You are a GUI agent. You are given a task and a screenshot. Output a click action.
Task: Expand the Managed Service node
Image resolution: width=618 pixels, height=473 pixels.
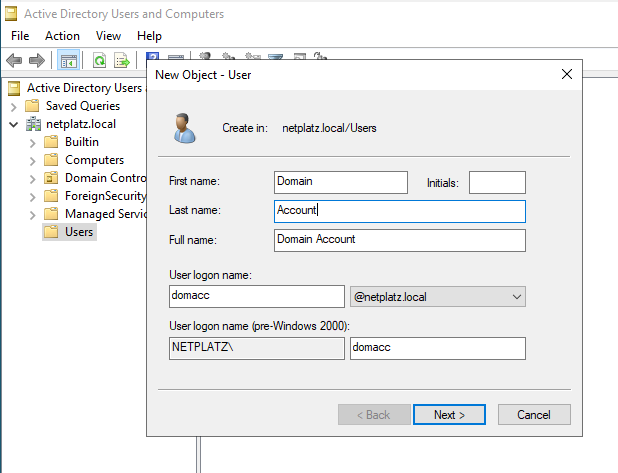pos(32,215)
